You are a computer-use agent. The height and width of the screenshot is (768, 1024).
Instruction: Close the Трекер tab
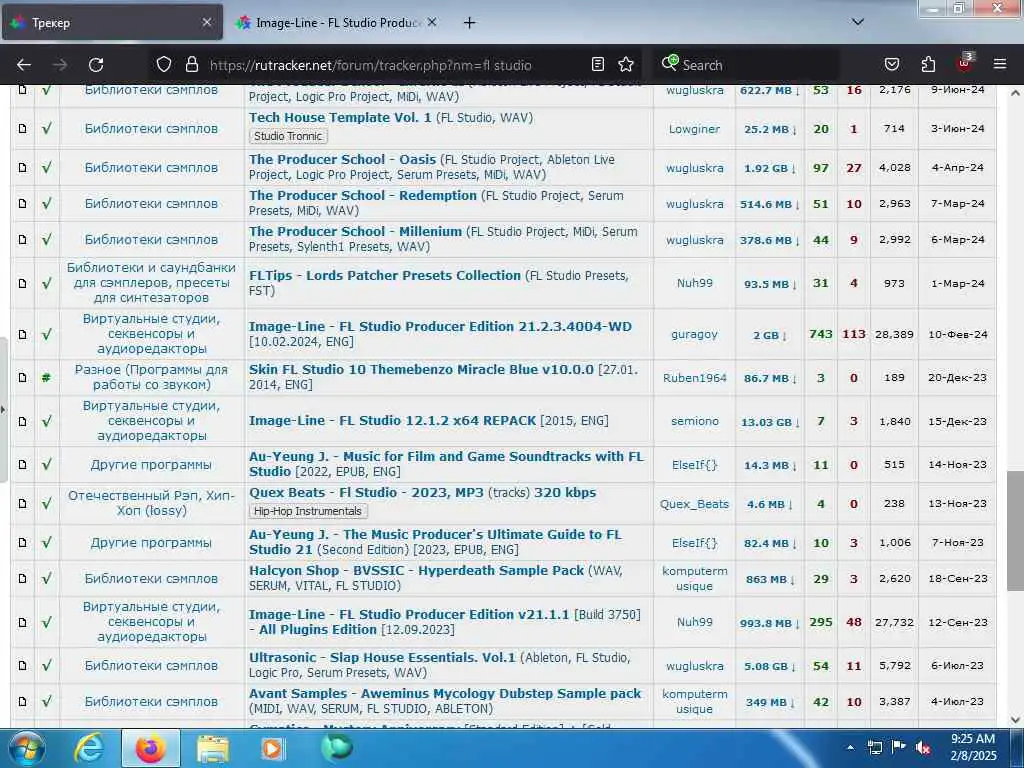206,22
